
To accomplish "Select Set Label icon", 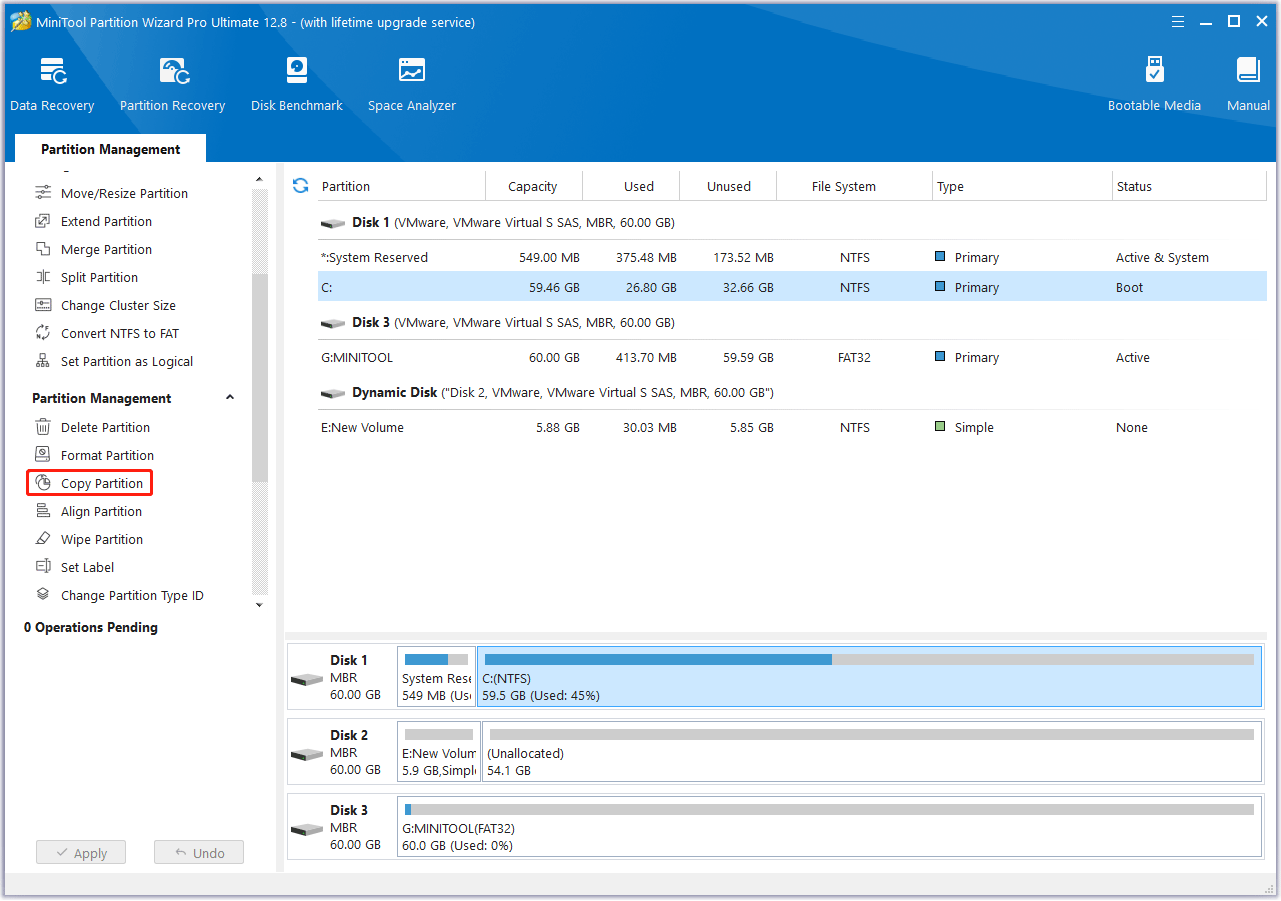I will (x=43, y=567).
